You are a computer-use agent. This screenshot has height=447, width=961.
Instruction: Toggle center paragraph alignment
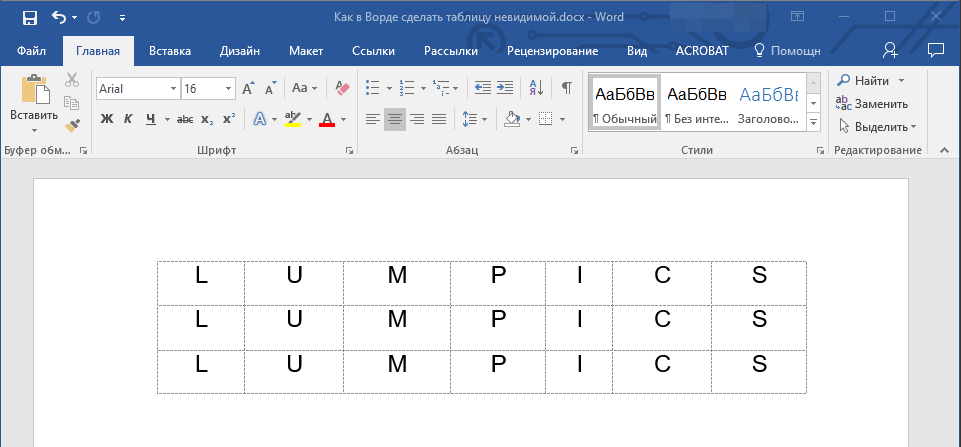click(x=395, y=119)
